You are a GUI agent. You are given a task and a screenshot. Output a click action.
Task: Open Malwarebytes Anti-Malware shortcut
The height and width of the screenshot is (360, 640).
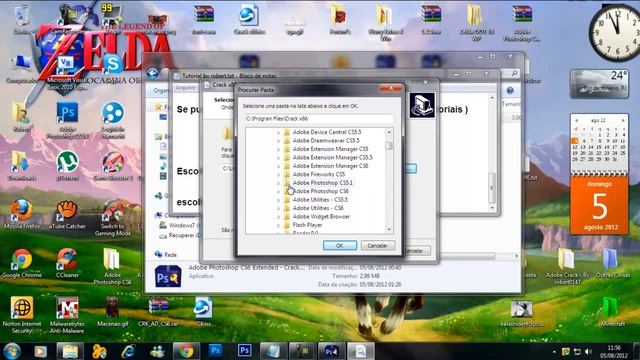(x=67, y=315)
